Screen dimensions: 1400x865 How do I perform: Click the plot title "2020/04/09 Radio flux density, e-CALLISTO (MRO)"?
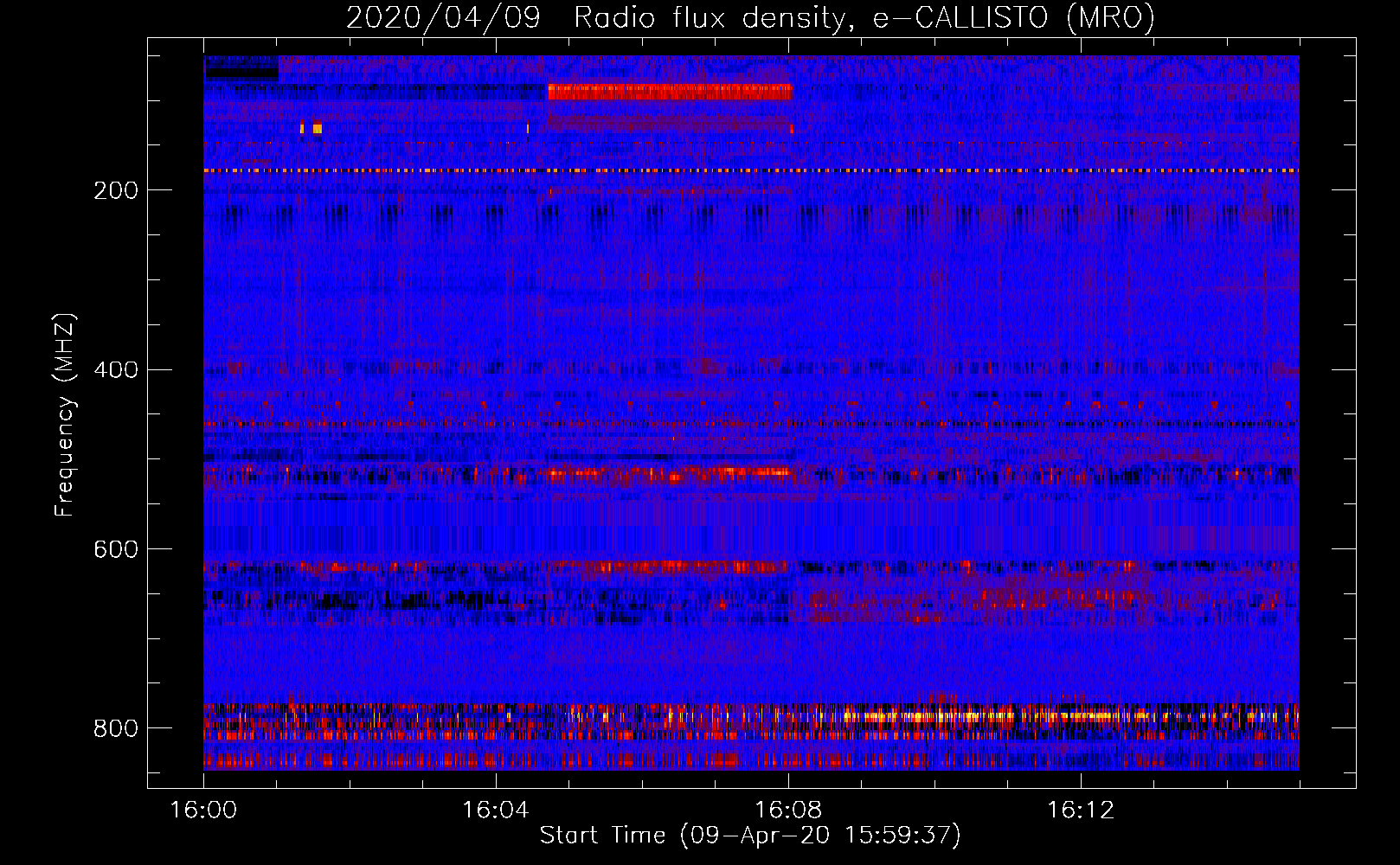pos(750,17)
